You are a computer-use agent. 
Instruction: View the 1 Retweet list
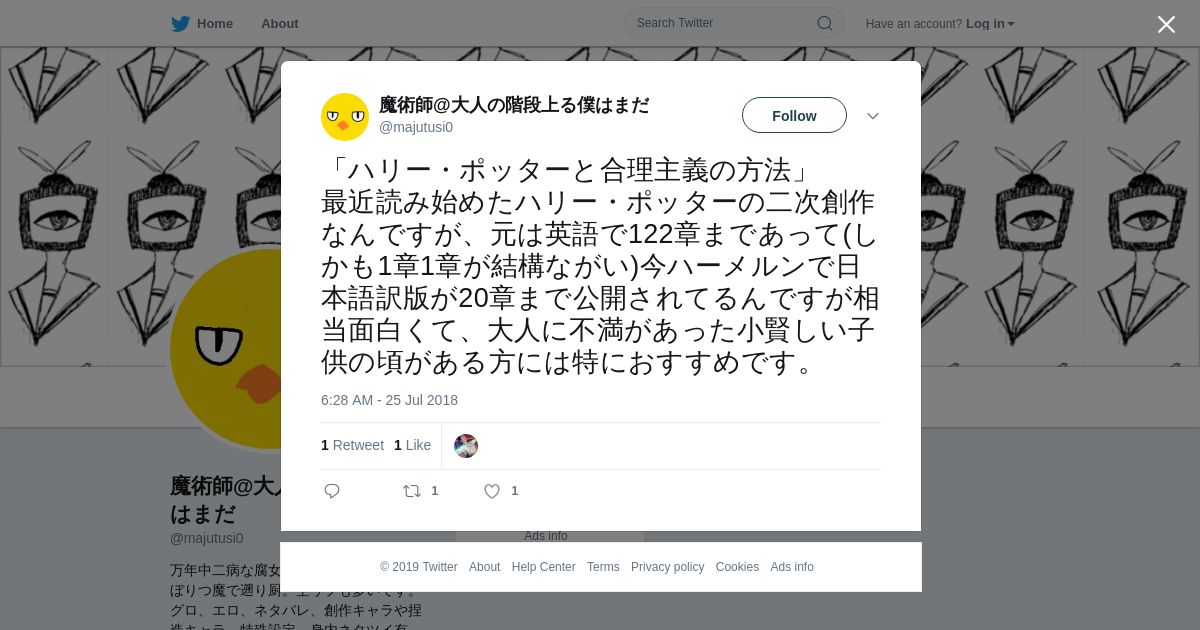[x=352, y=445]
